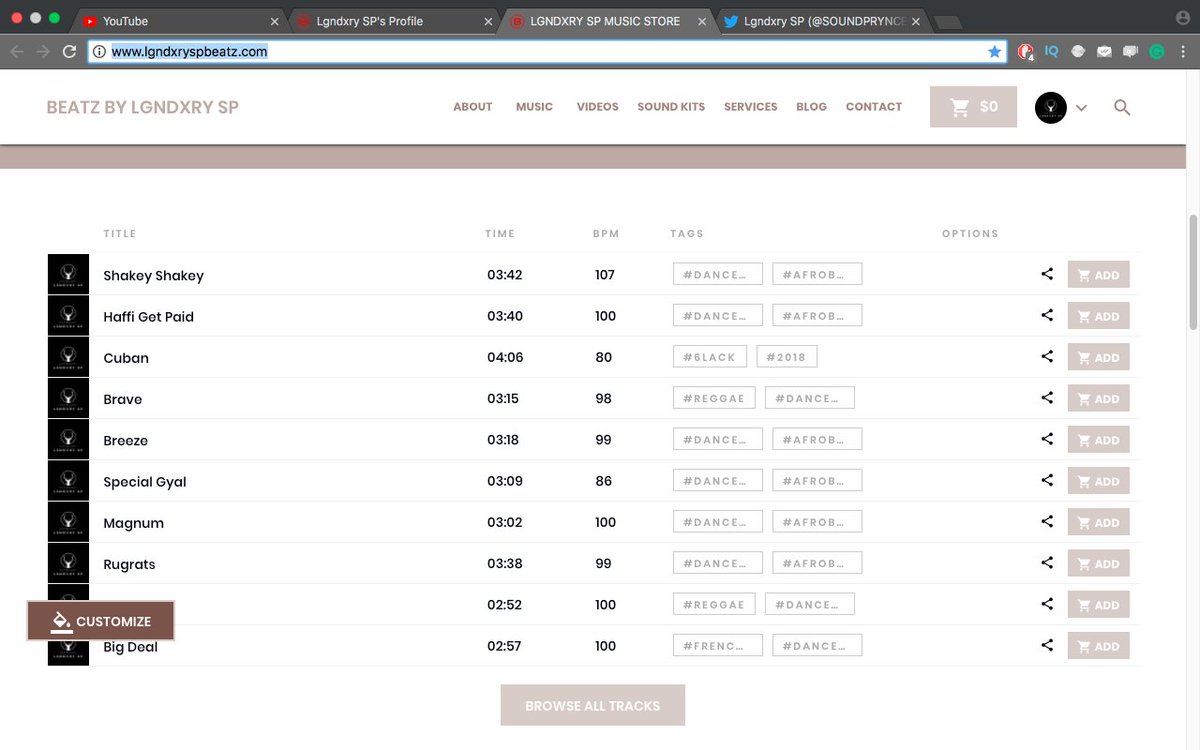Open the Special Gyal track title

pyautogui.click(x=145, y=482)
